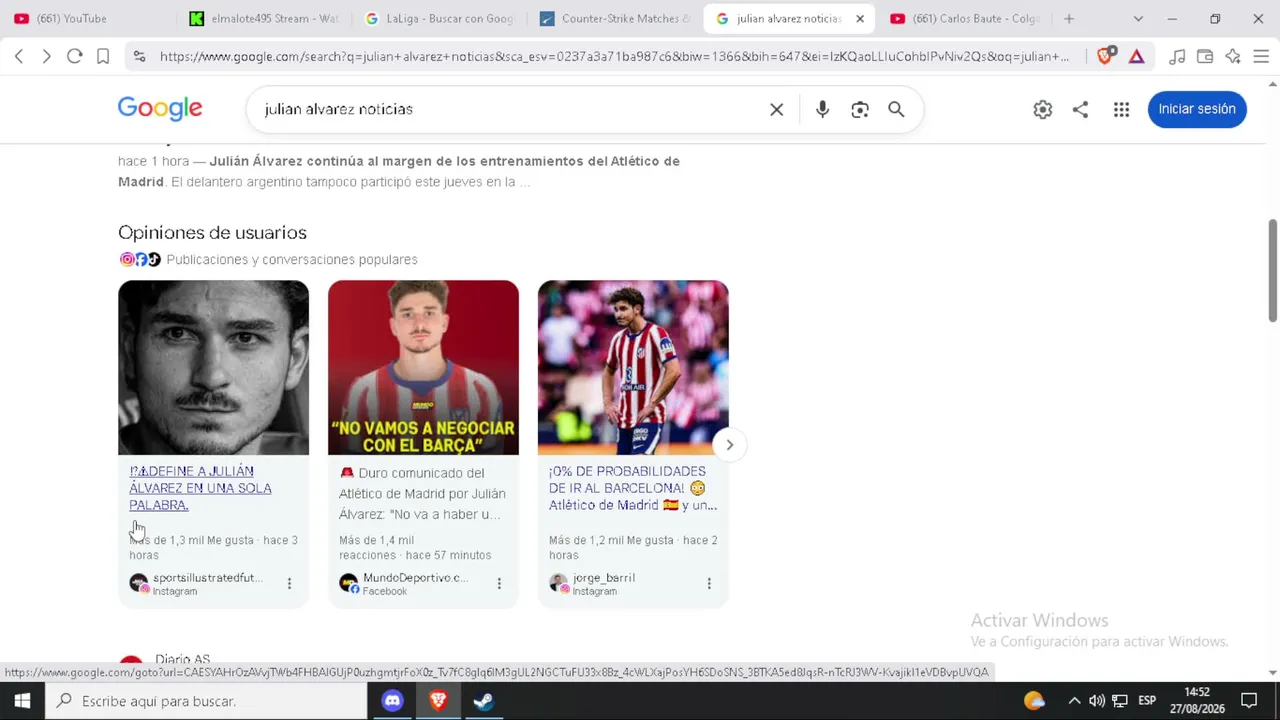
Task: Search by image with the camera icon
Action: pyautogui.click(x=860, y=109)
